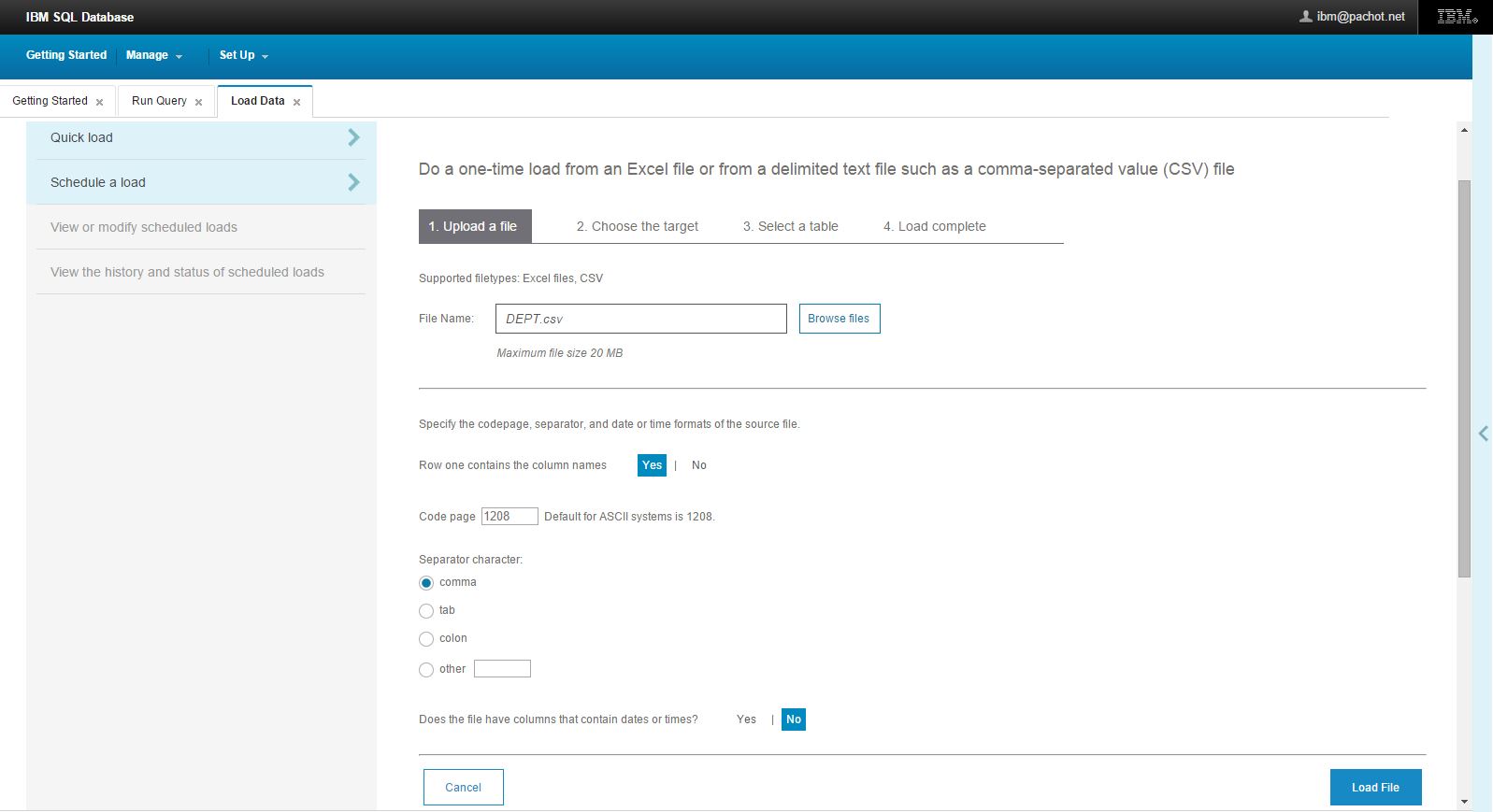Click the Browse files button
The height and width of the screenshot is (812, 1493).
tap(839, 319)
